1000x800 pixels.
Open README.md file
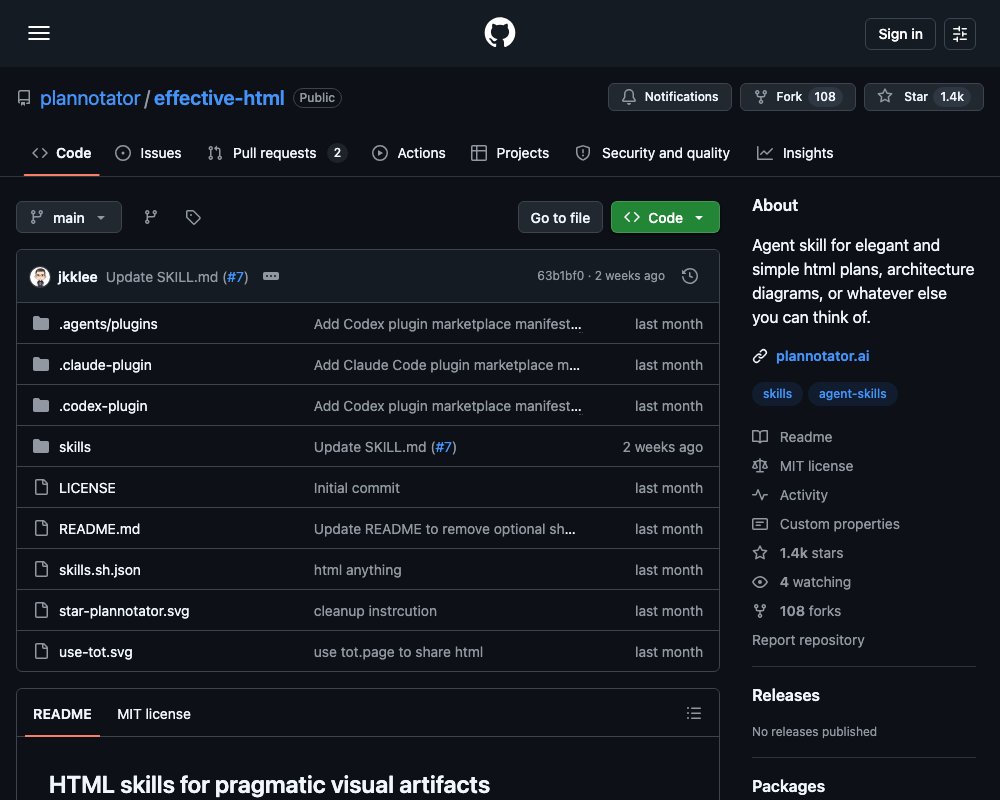(99, 529)
